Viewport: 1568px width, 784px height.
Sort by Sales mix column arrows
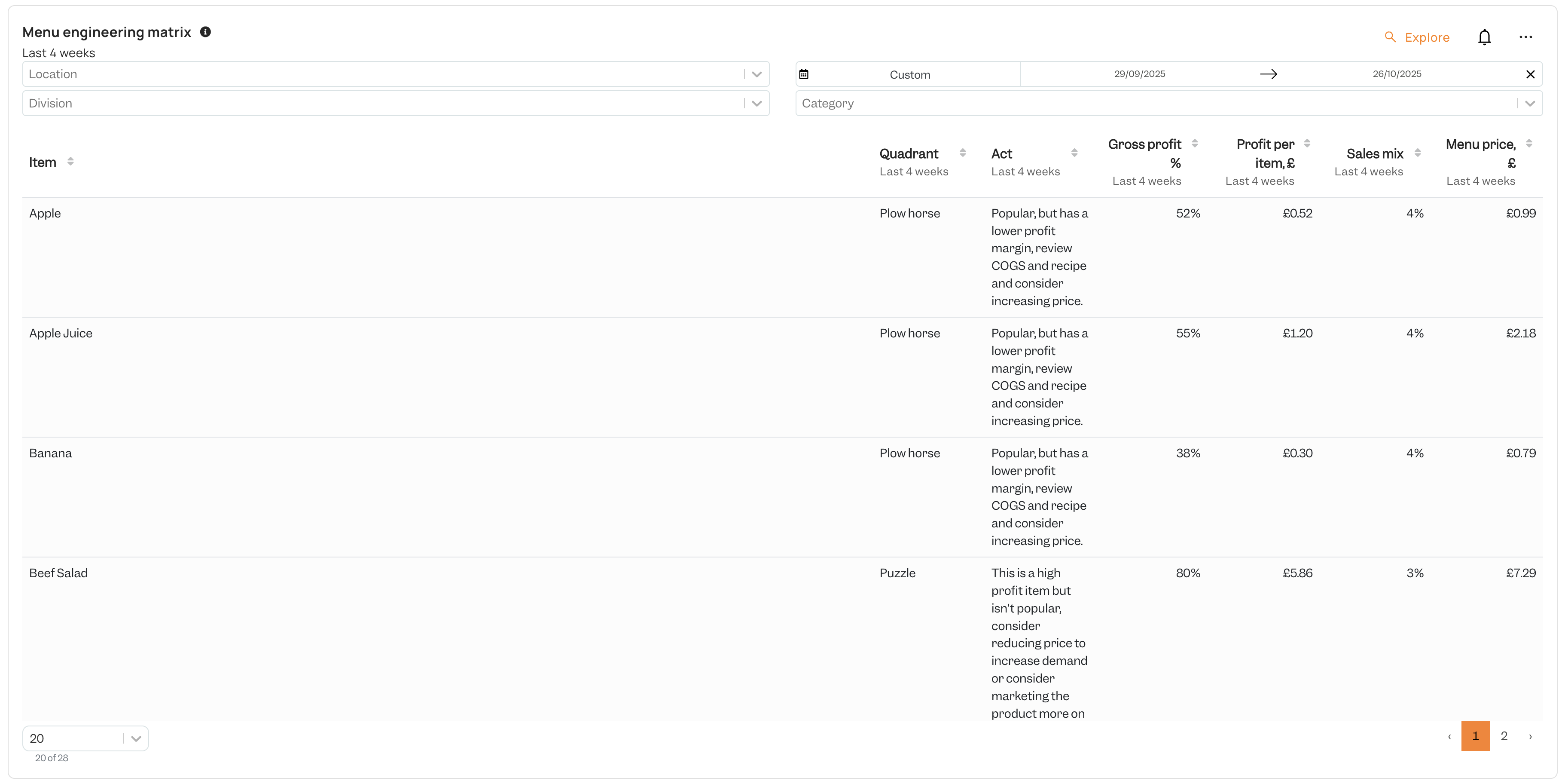click(1418, 153)
